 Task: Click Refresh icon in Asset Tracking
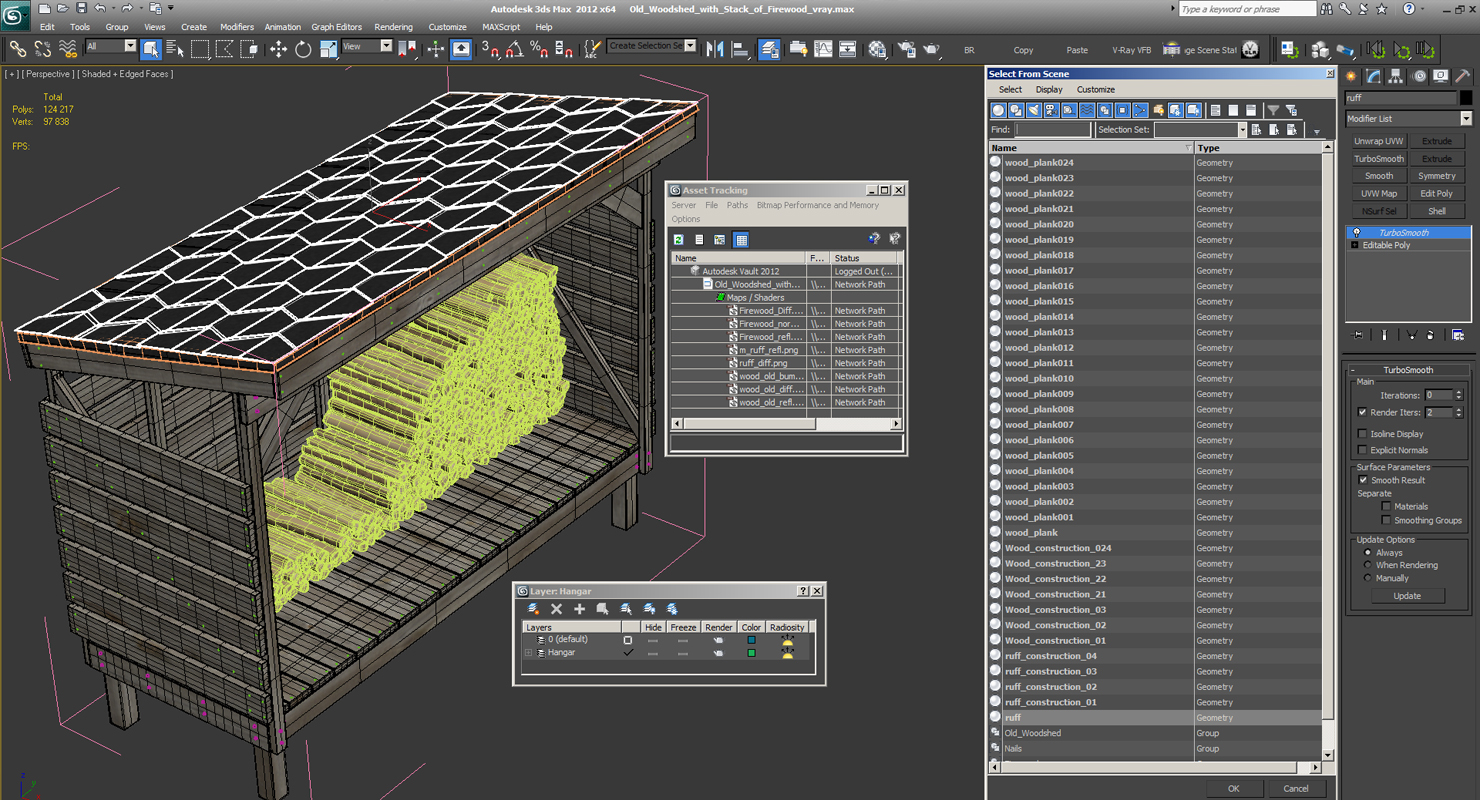(679, 240)
